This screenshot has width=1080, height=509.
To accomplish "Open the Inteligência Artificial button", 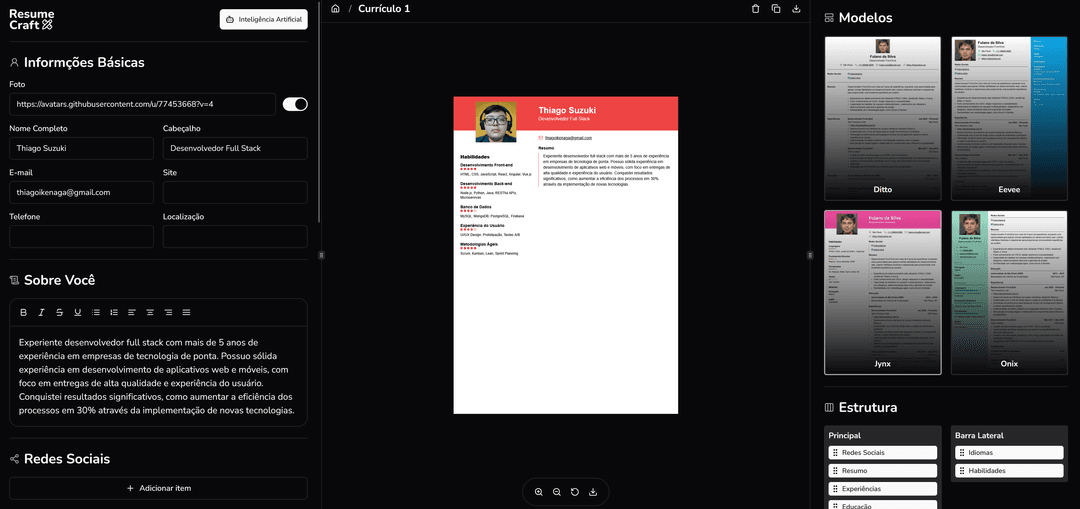I will tap(264, 19).
